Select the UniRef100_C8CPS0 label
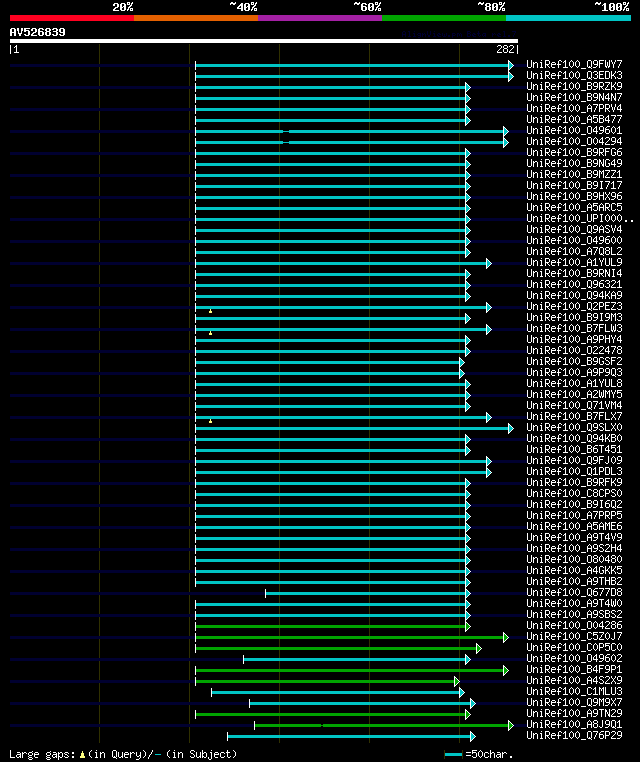Viewport: 640px width, 762px height. pyautogui.click(x=574, y=493)
